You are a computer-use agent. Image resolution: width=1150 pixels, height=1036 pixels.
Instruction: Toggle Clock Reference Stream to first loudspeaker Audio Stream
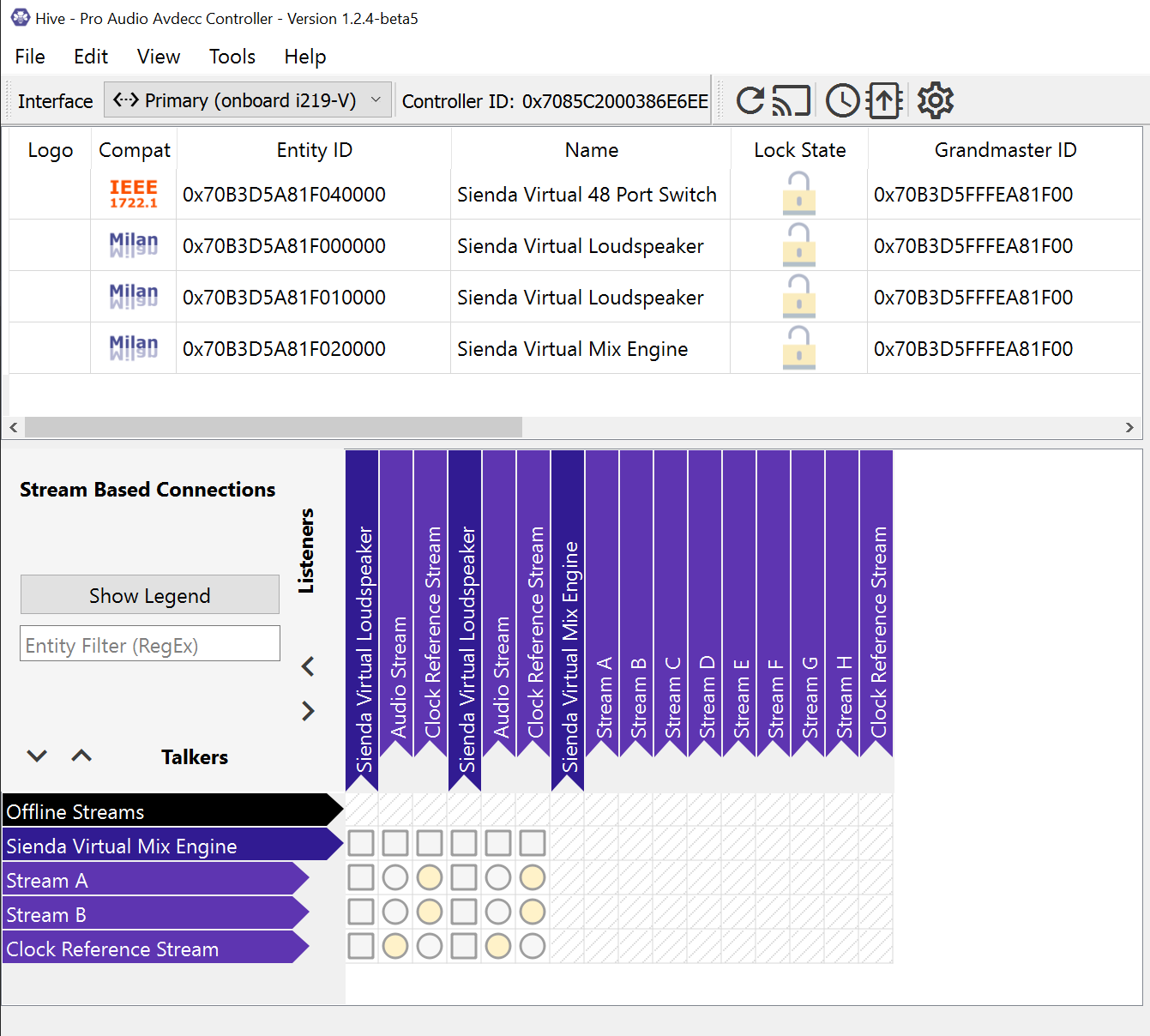[395, 946]
